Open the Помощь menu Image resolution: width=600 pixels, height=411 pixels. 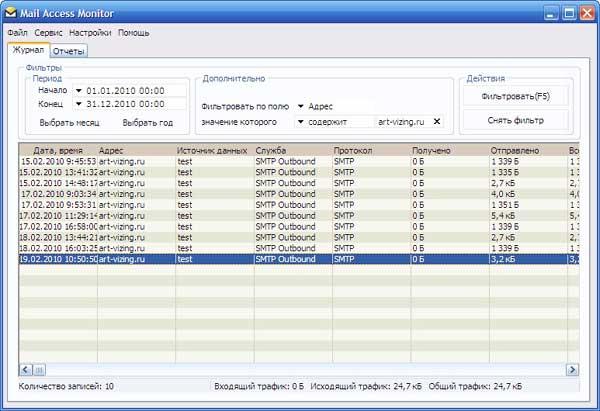[134, 33]
